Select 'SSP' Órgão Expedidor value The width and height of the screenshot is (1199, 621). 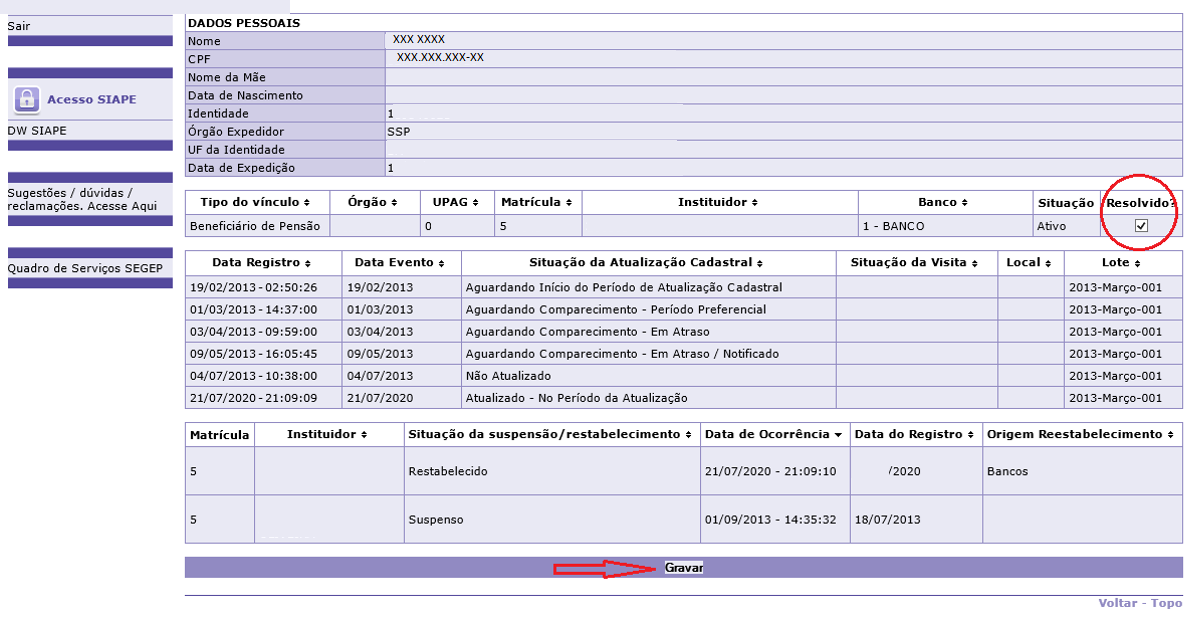click(x=398, y=132)
